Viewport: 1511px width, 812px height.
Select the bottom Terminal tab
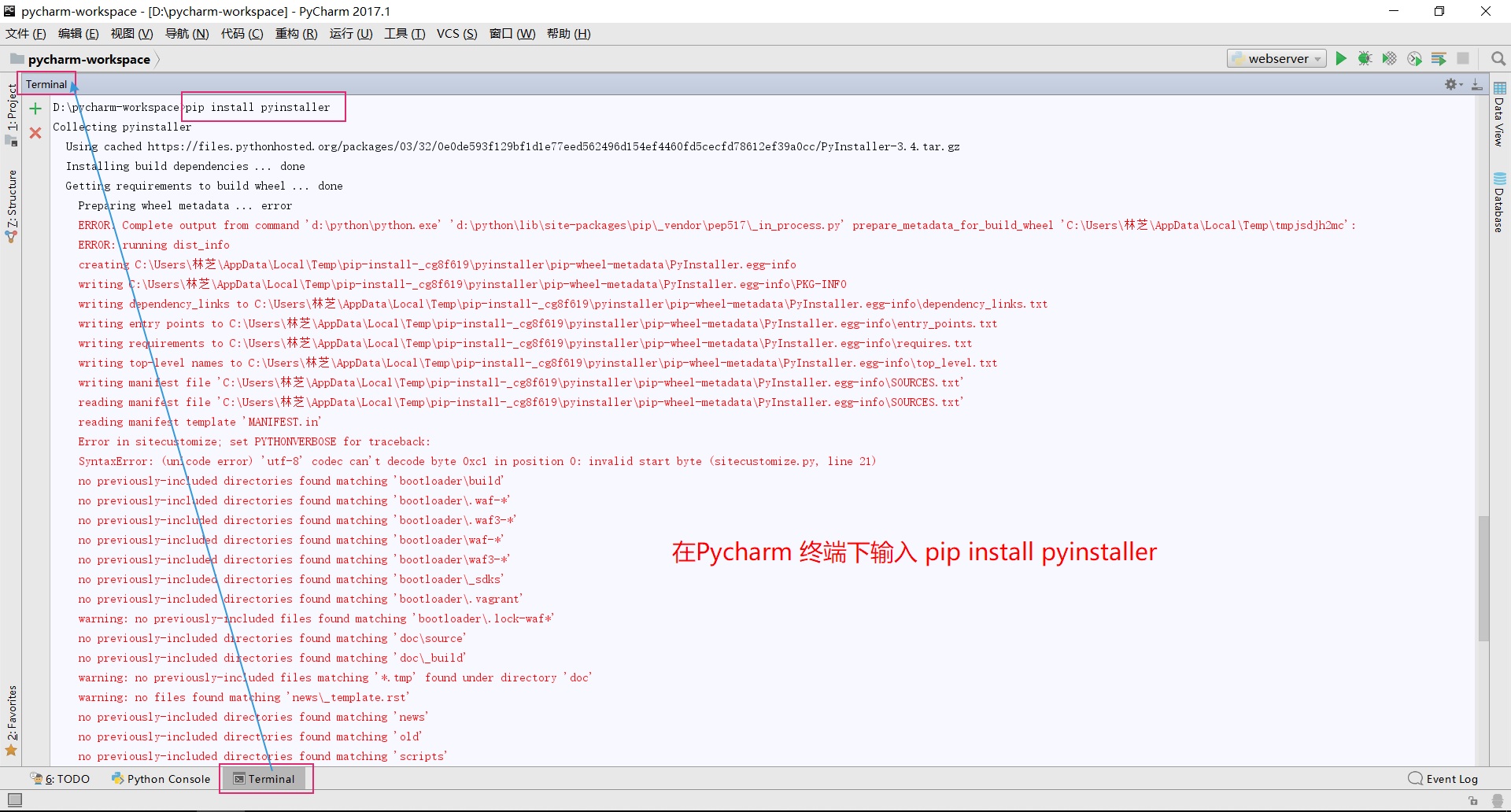point(264,779)
